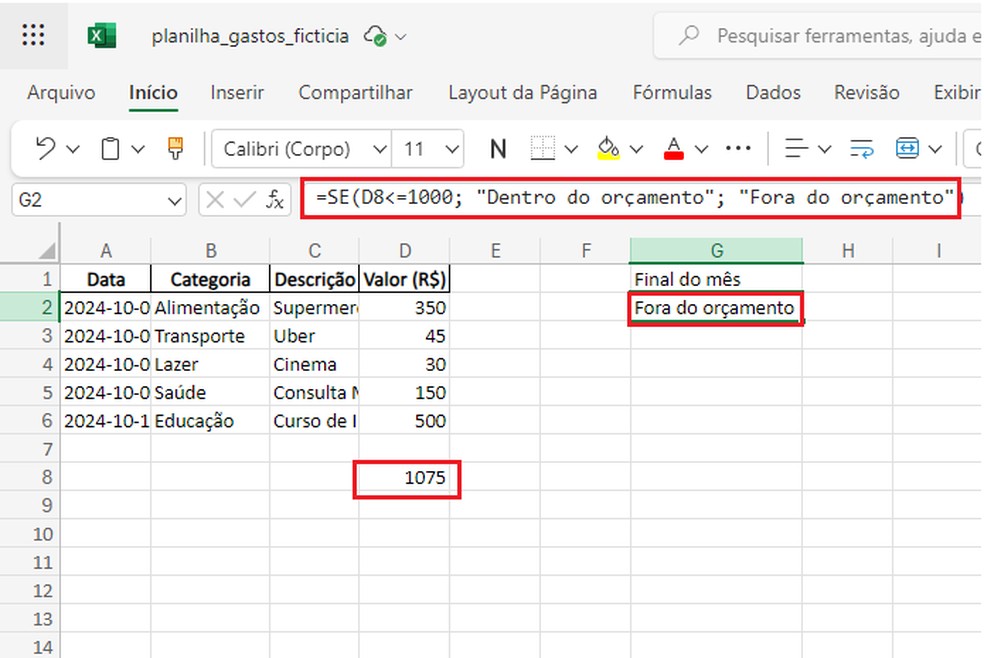
Task: Open the Inserir tab
Action: pos(237,93)
